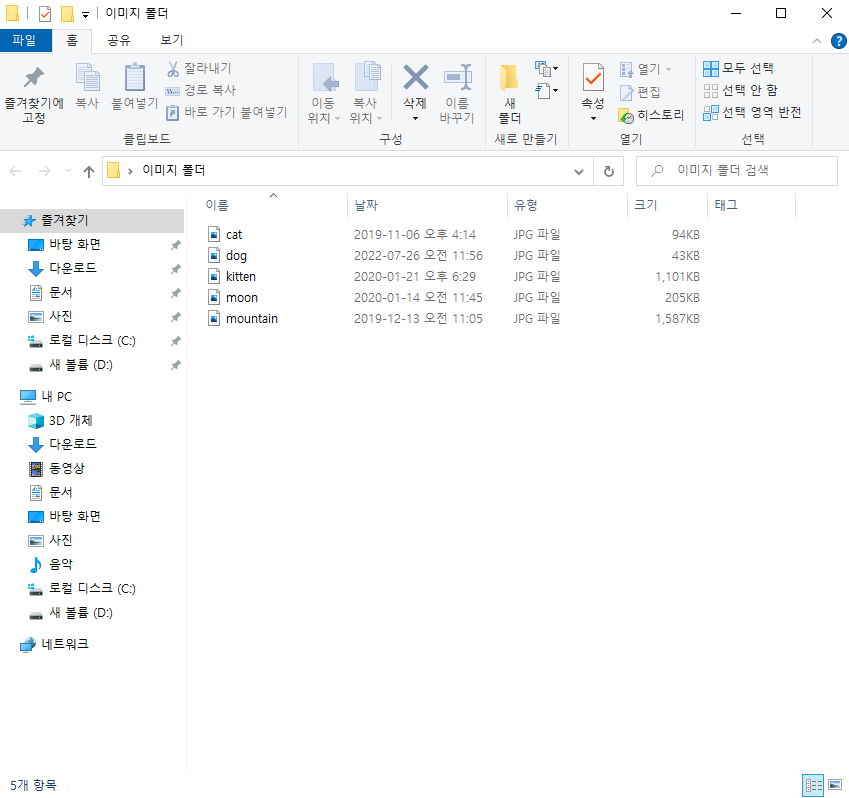Open recent locations dropdown arrow
This screenshot has width=849, height=798.
[x=68, y=171]
